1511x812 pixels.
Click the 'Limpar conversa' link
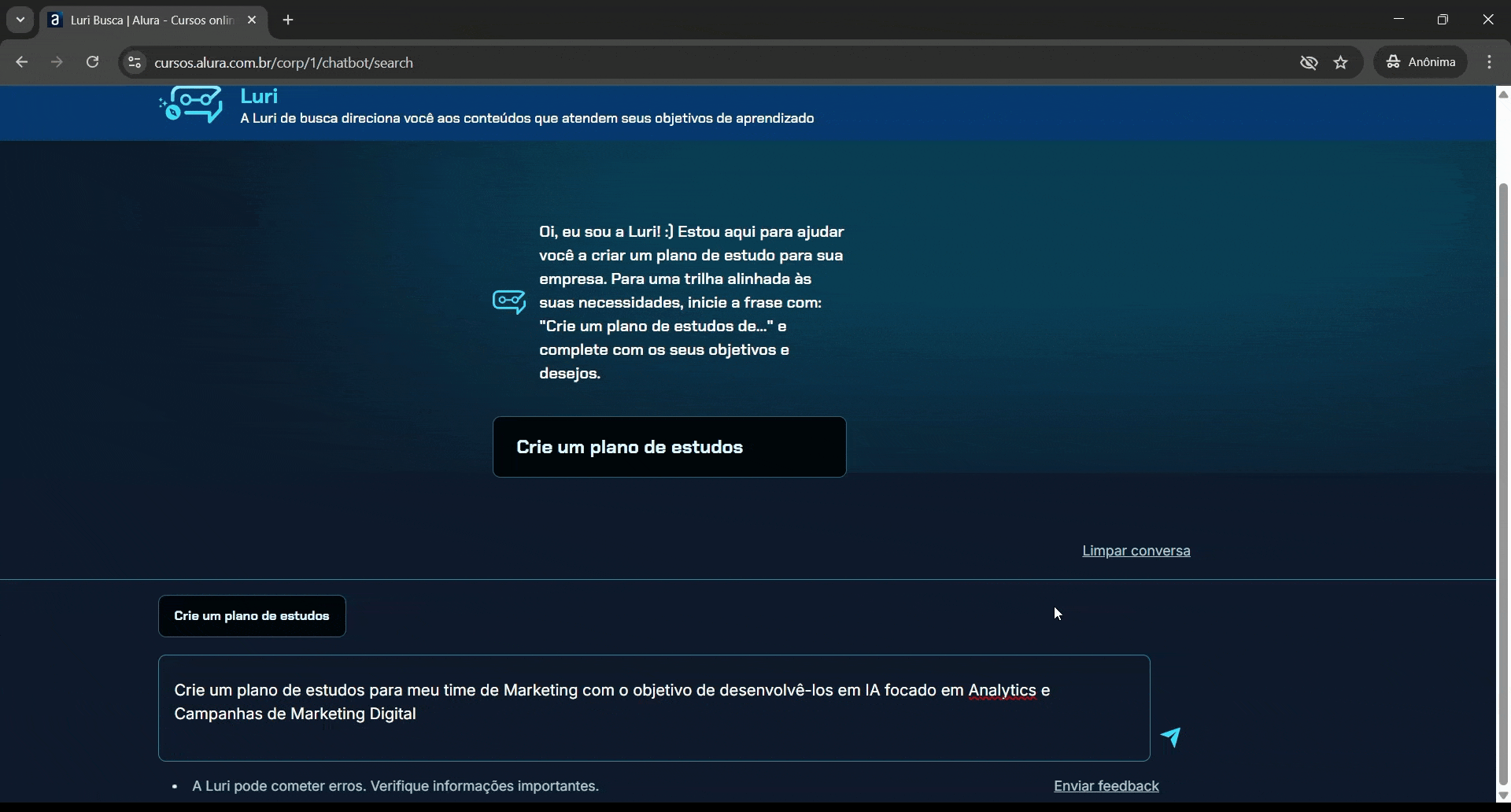(x=1136, y=551)
